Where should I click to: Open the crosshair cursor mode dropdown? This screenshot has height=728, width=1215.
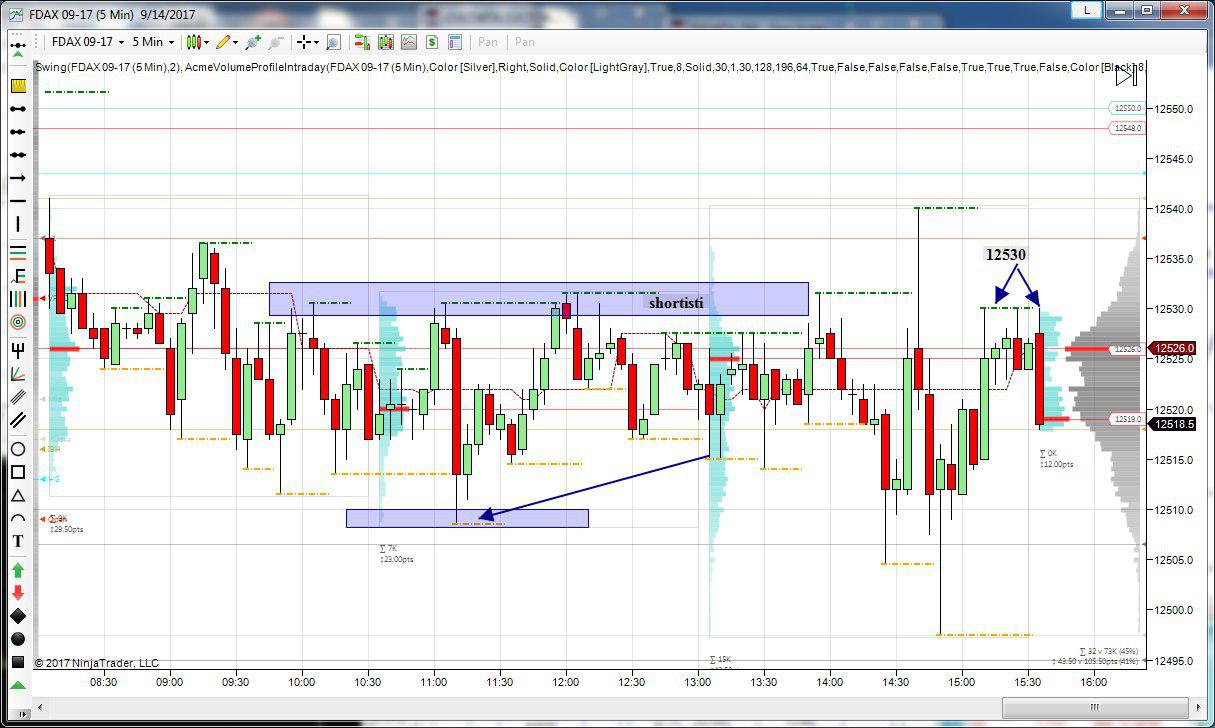pyautogui.click(x=308, y=42)
